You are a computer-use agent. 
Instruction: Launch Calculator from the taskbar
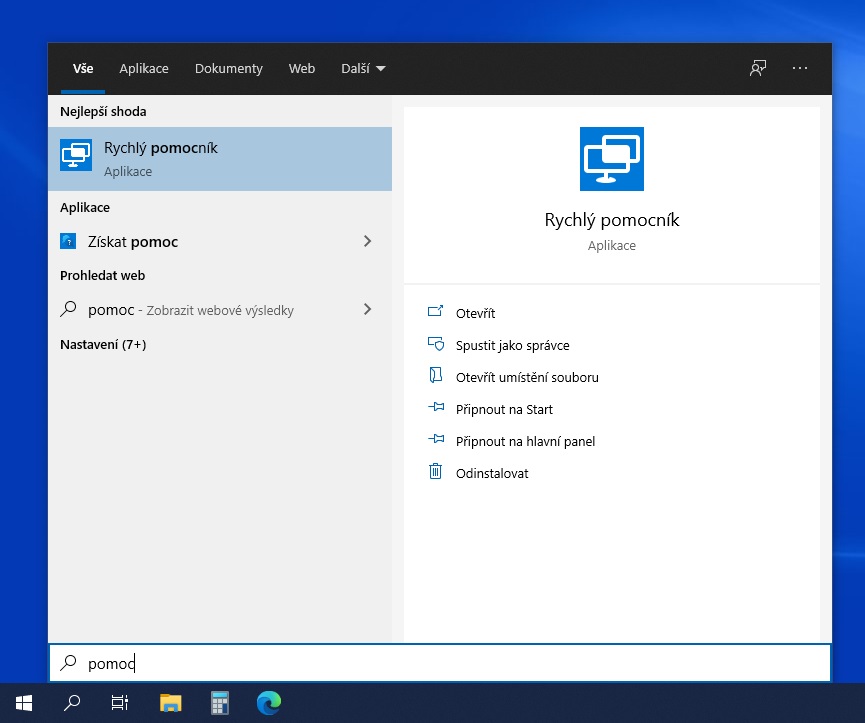[220, 703]
